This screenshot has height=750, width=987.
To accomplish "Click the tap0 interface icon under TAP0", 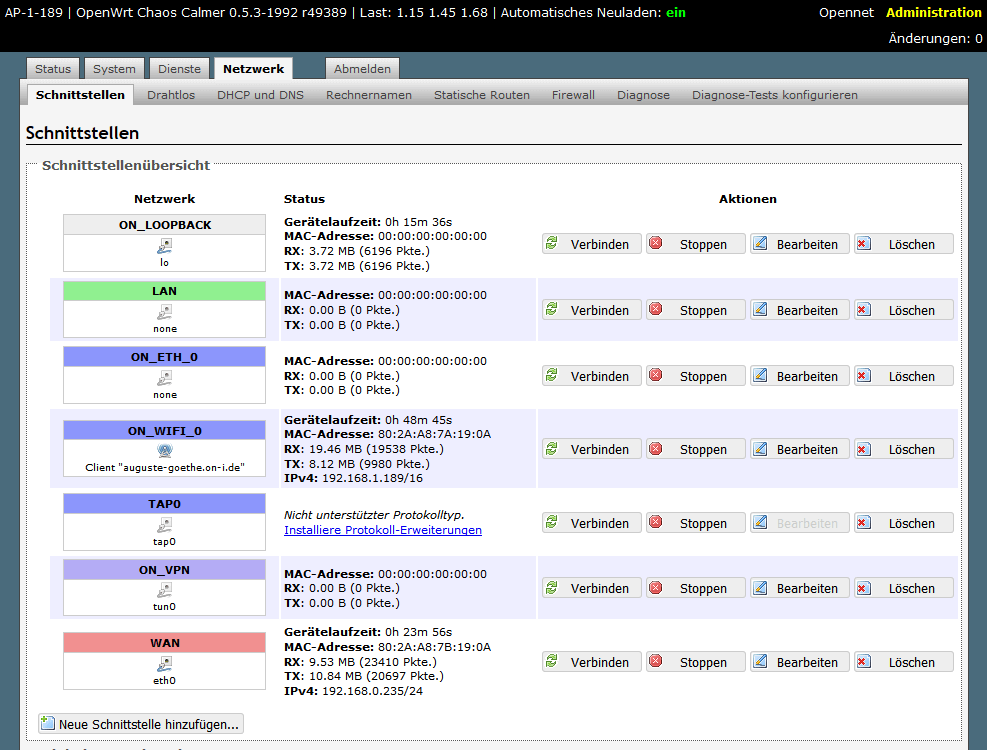I will click(165, 524).
